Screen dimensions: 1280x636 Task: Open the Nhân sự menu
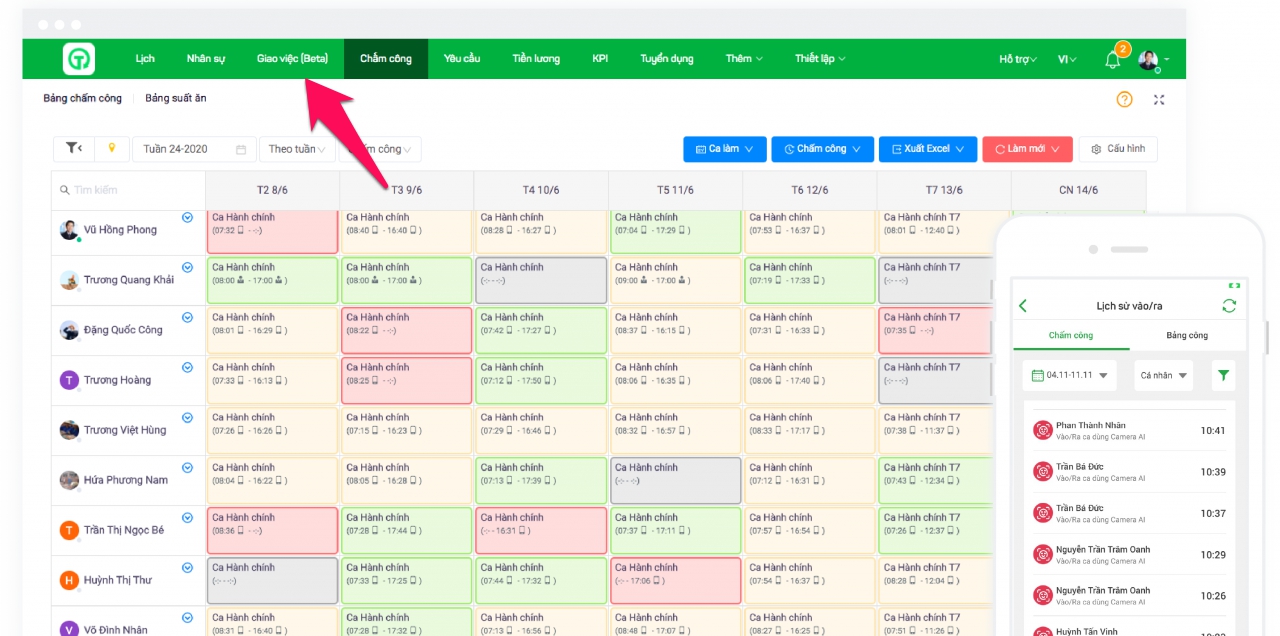point(205,59)
